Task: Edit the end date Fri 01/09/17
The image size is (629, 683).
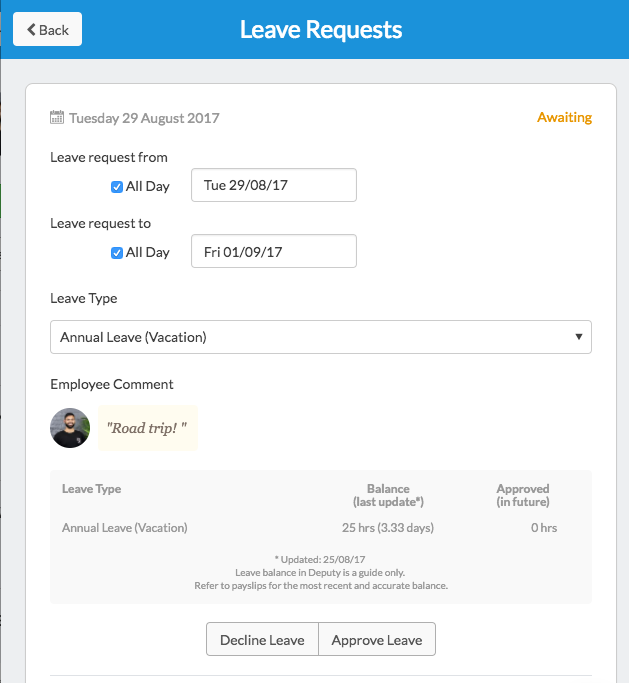Action: pos(273,252)
